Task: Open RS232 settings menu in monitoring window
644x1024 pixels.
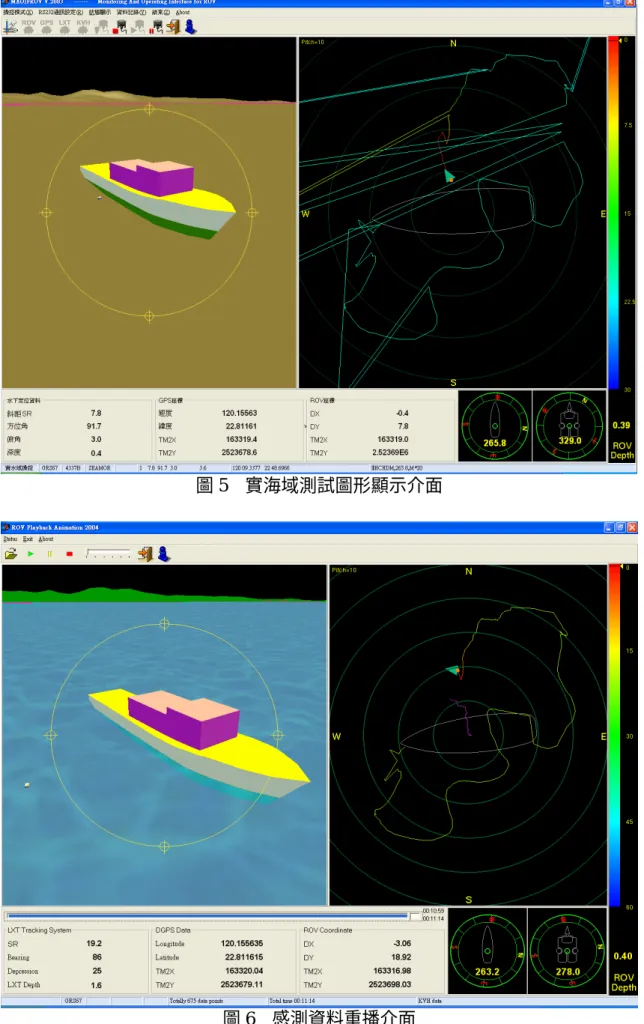Action: 60,12
